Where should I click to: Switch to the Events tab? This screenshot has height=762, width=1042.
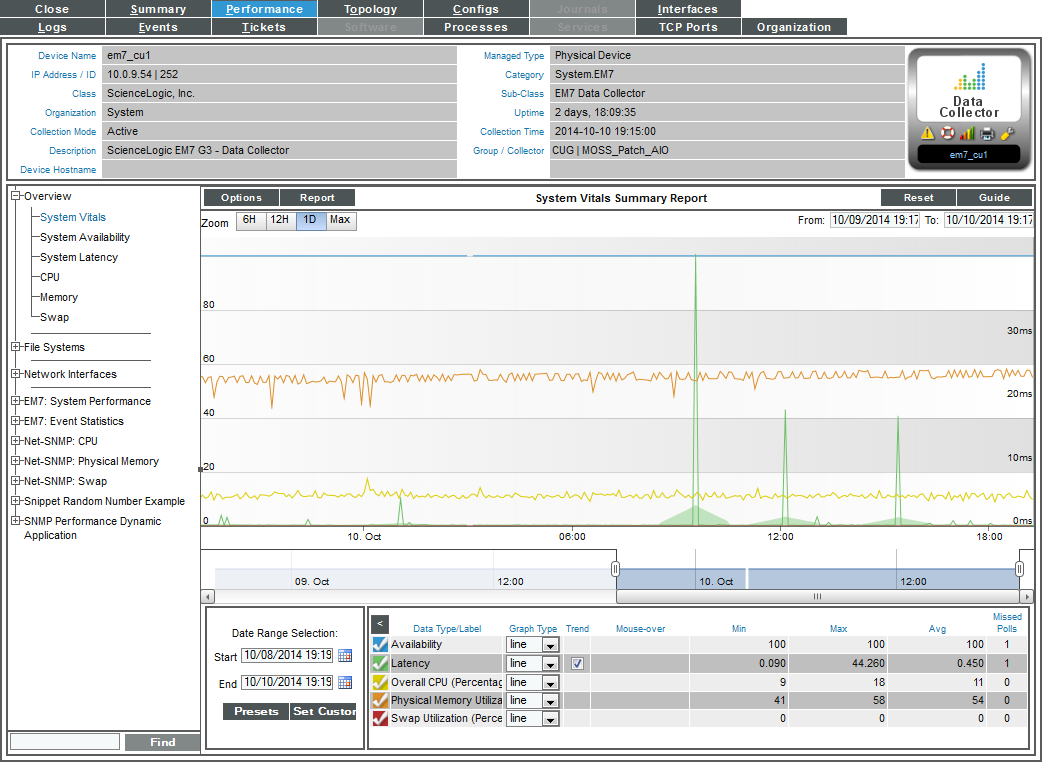coord(158,27)
